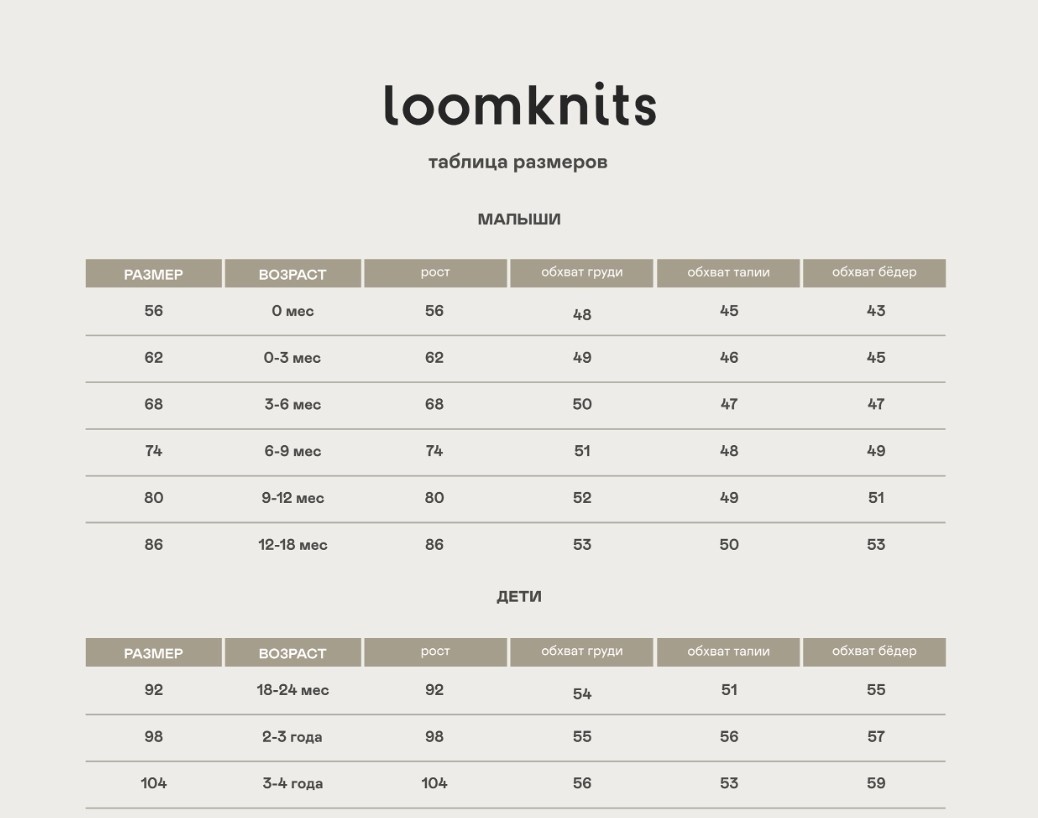The height and width of the screenshot is (818, 1038).
Task: Click size 74 in the РАЗМЕР column
Action: pyautogui.click(x=154, y=451)
